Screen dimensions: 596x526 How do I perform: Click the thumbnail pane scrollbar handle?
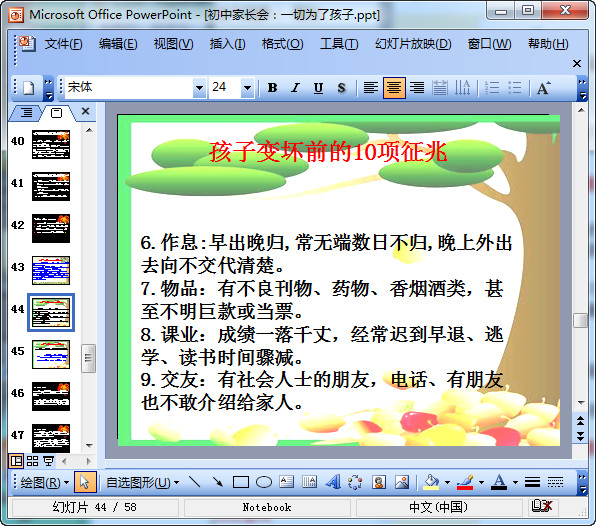(88, 358)
